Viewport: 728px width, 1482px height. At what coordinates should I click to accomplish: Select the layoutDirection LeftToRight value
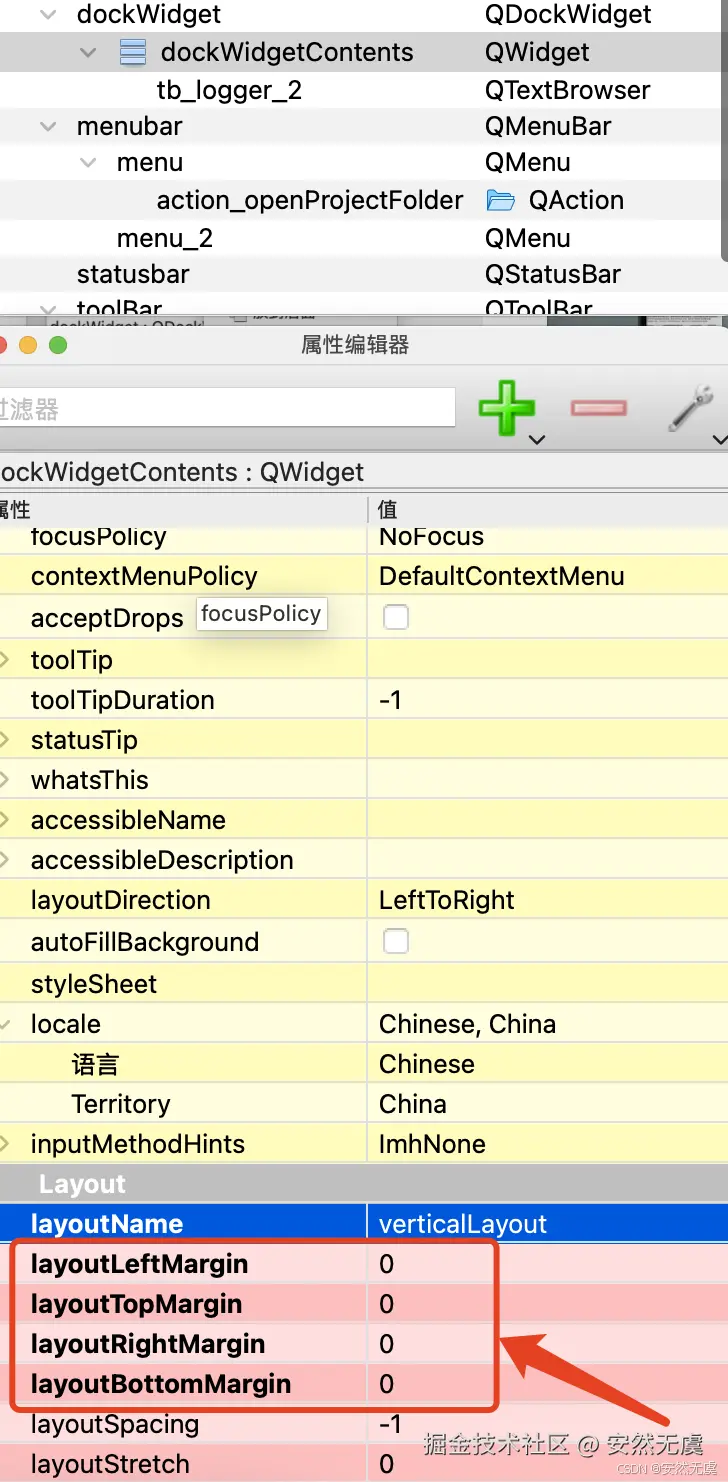446,900
